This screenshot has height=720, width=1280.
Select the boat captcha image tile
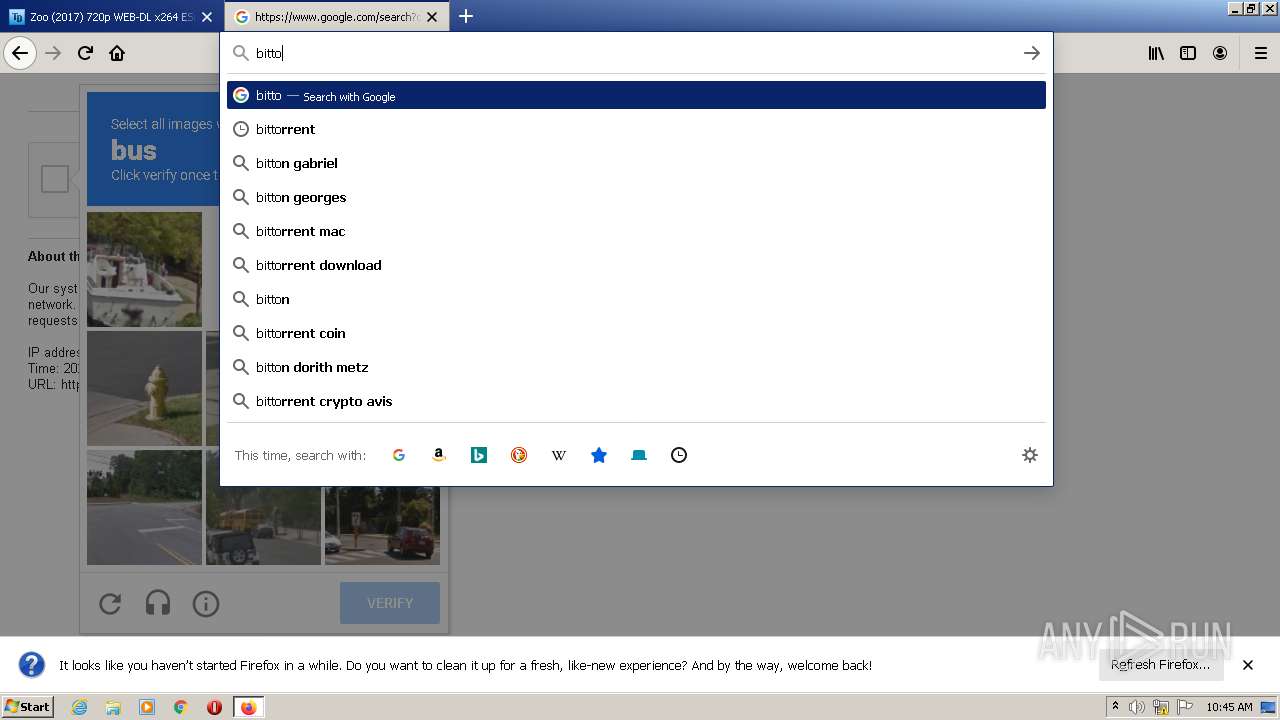144,269
